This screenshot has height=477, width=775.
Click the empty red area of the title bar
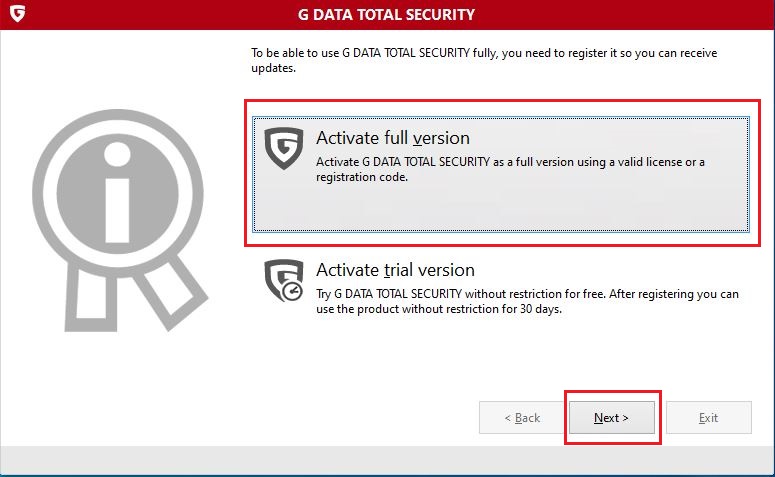[623, 14]
